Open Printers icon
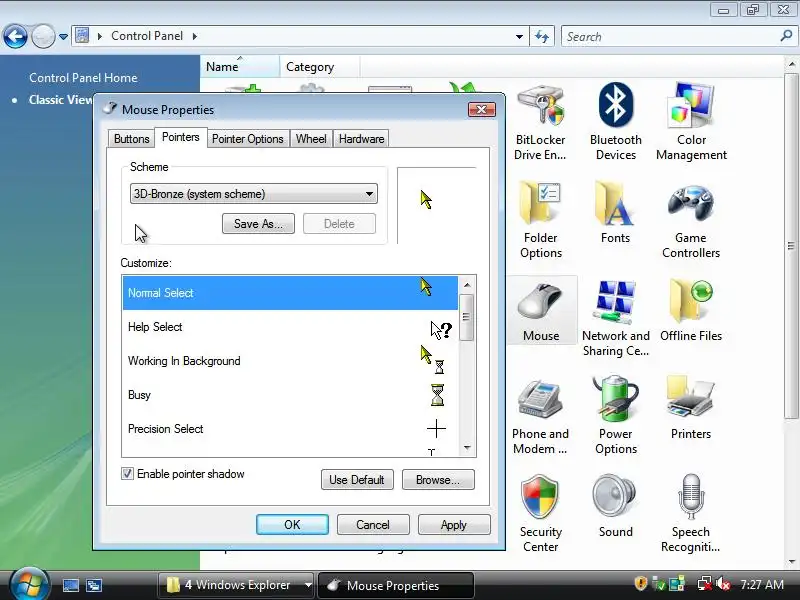This screenshot has width=800, height=600. [x=691, y=408]
